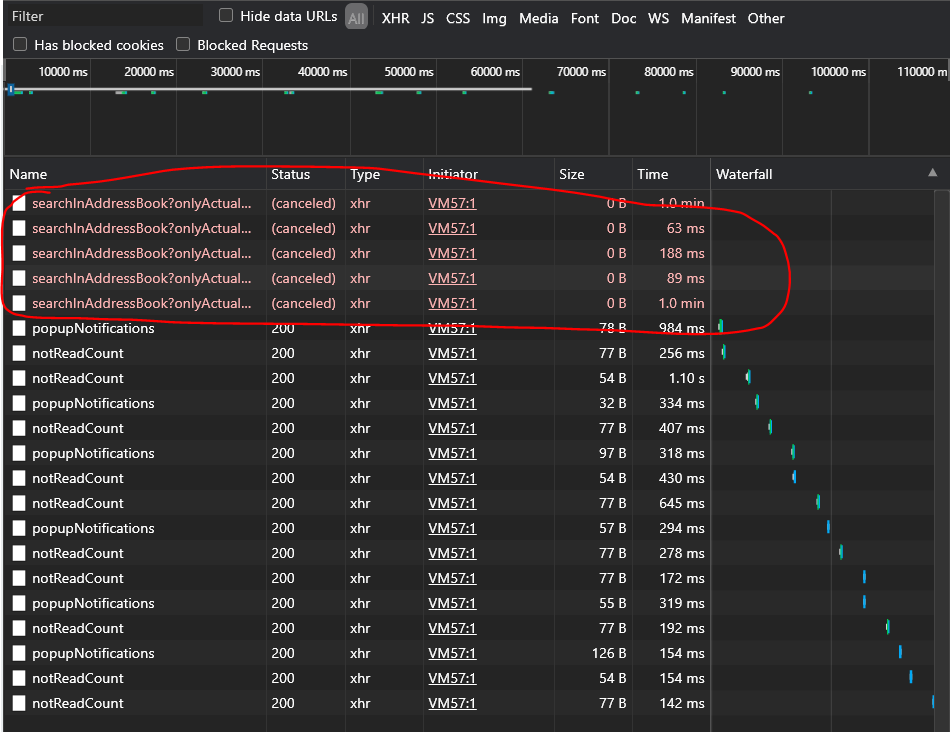Switch the filter to Img
The height and width of the screenshot is (732, 950).
coord(494,19)
